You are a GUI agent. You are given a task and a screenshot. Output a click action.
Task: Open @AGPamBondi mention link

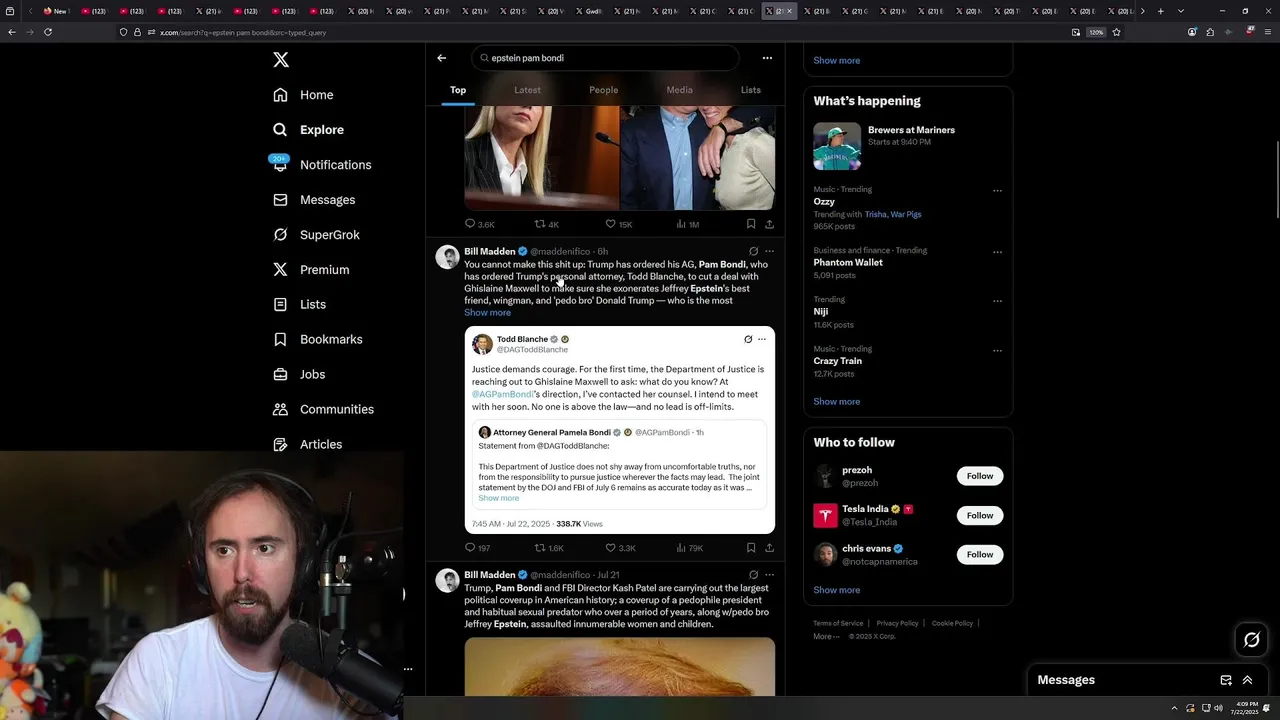click(503, 394)
